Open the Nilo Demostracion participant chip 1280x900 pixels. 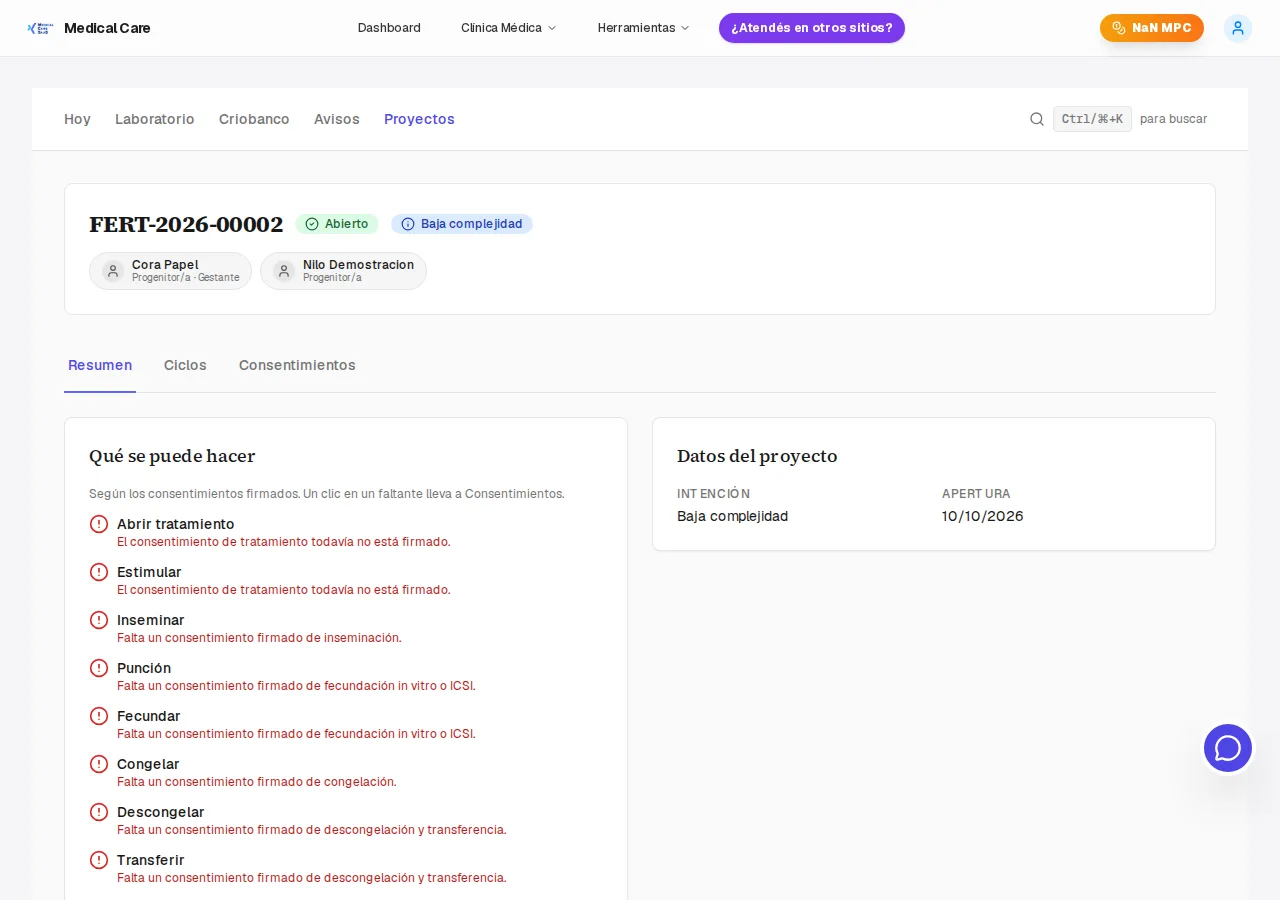[343, 271]
